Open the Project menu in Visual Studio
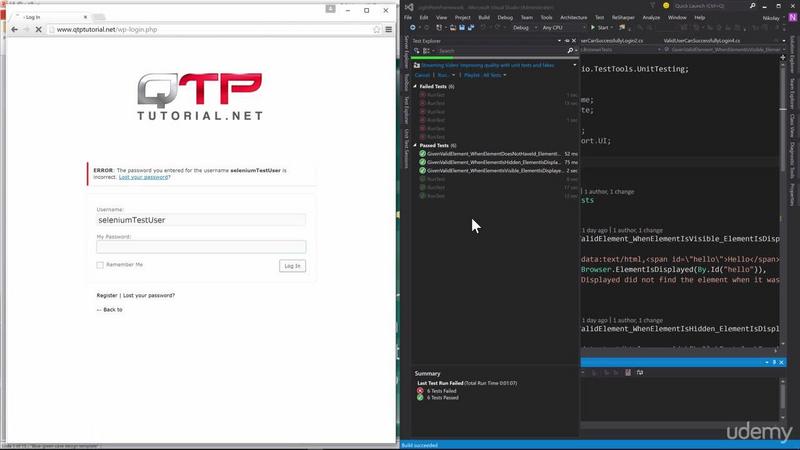The image size is (800, 450). pos(462,17)
